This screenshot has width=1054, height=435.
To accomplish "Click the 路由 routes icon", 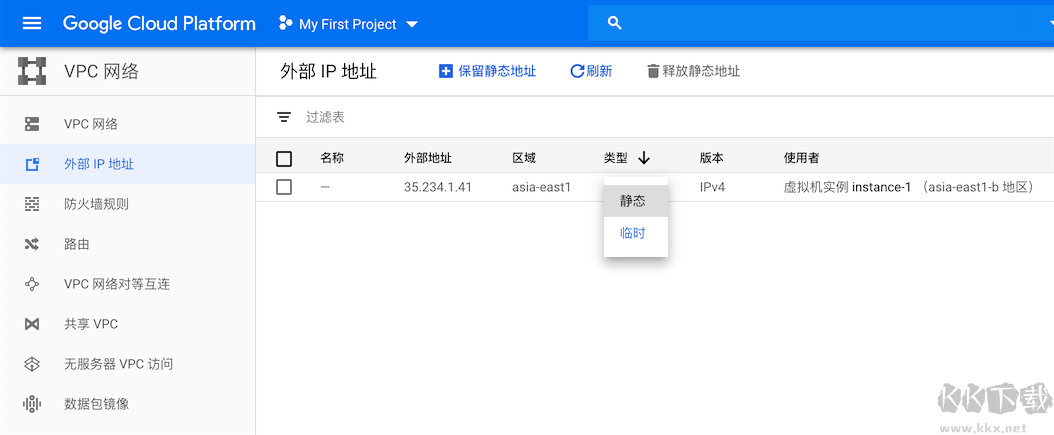I will 32,244.
